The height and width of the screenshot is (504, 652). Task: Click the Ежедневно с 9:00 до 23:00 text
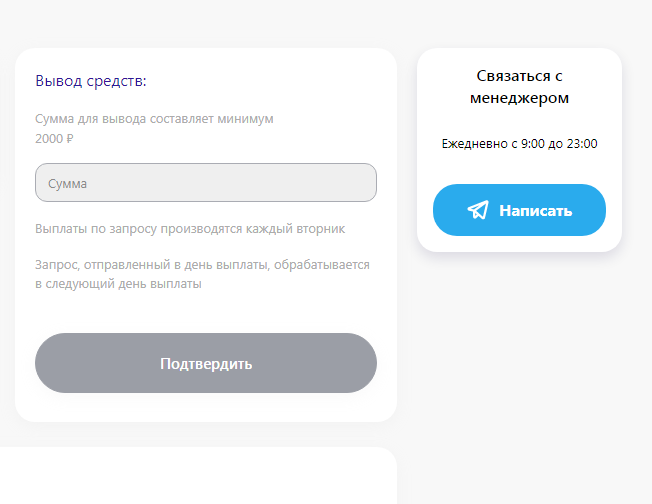[x=519, y=144]
